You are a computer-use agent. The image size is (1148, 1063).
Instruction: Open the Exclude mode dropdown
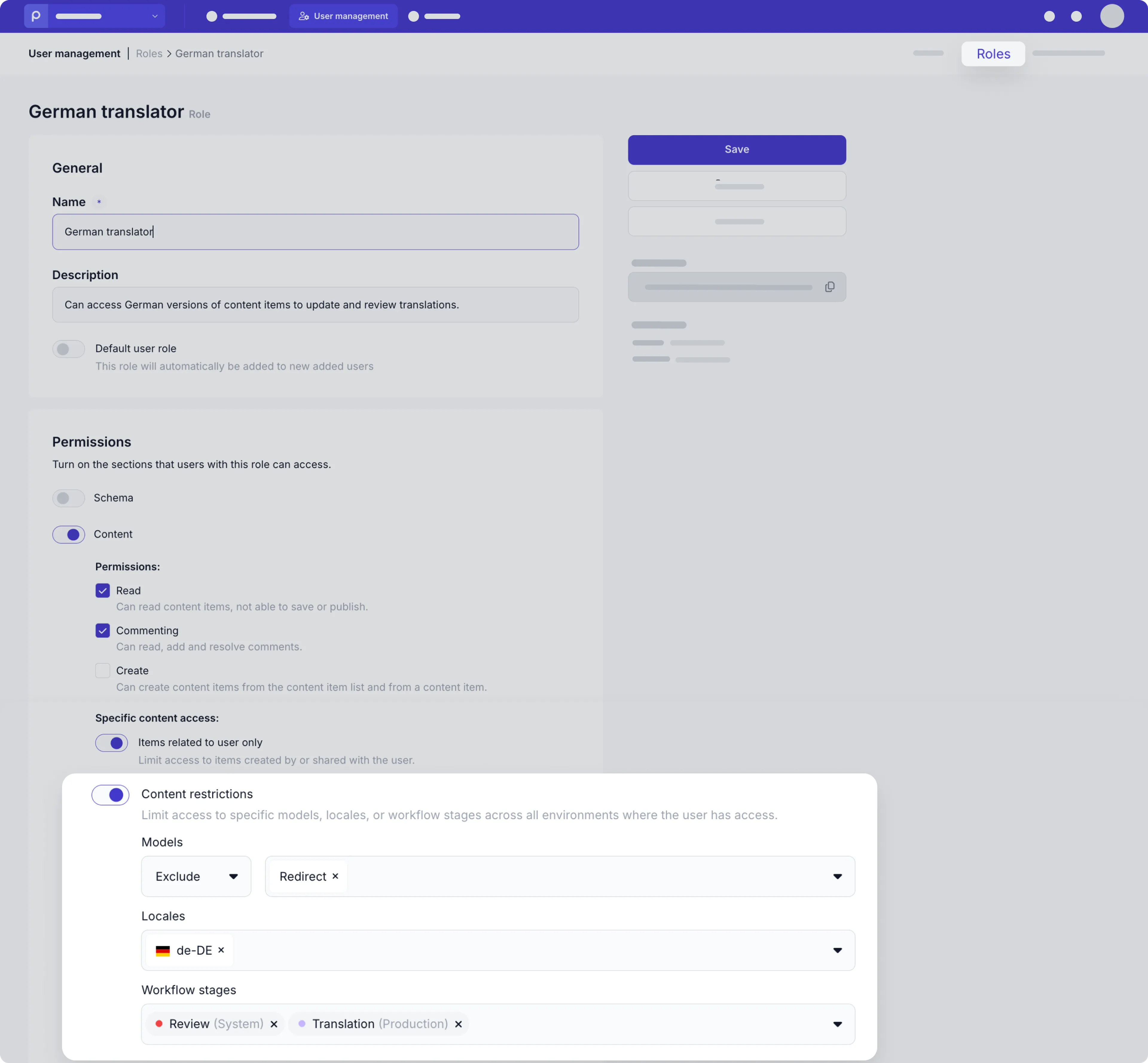(196, 877)
